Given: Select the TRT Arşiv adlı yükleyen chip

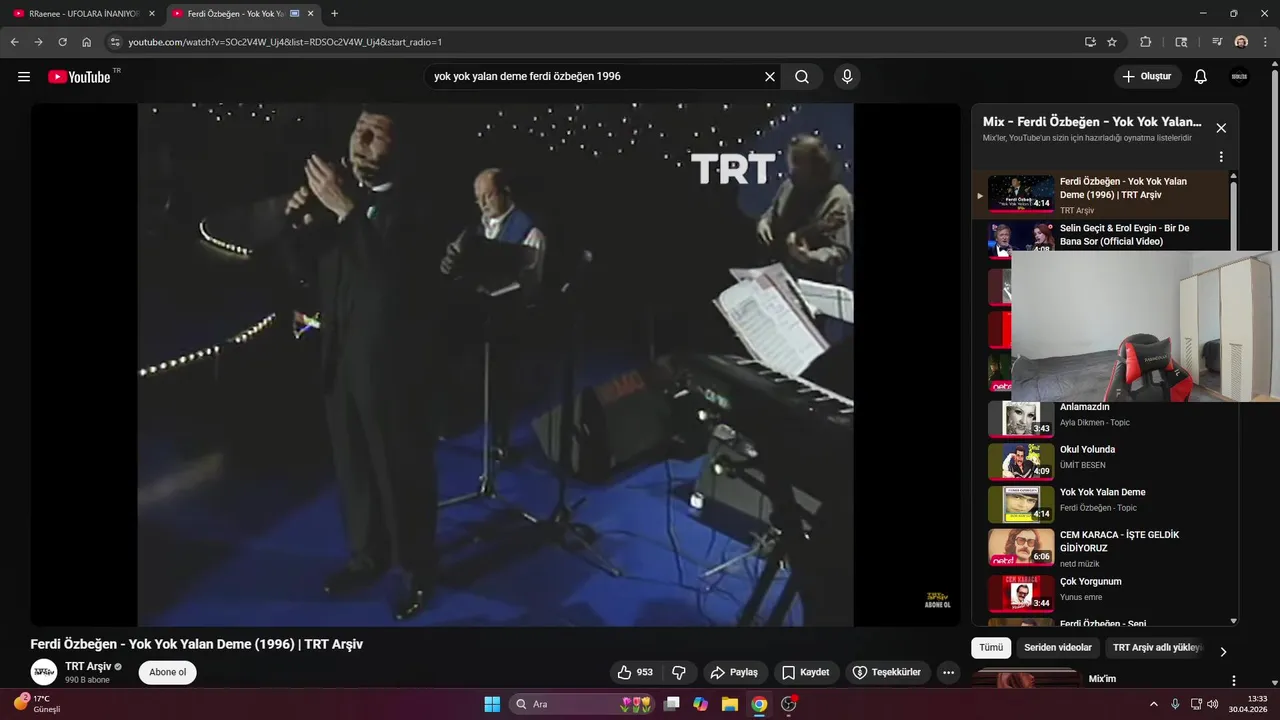Looking at the screenshot, I should 1157,648.
